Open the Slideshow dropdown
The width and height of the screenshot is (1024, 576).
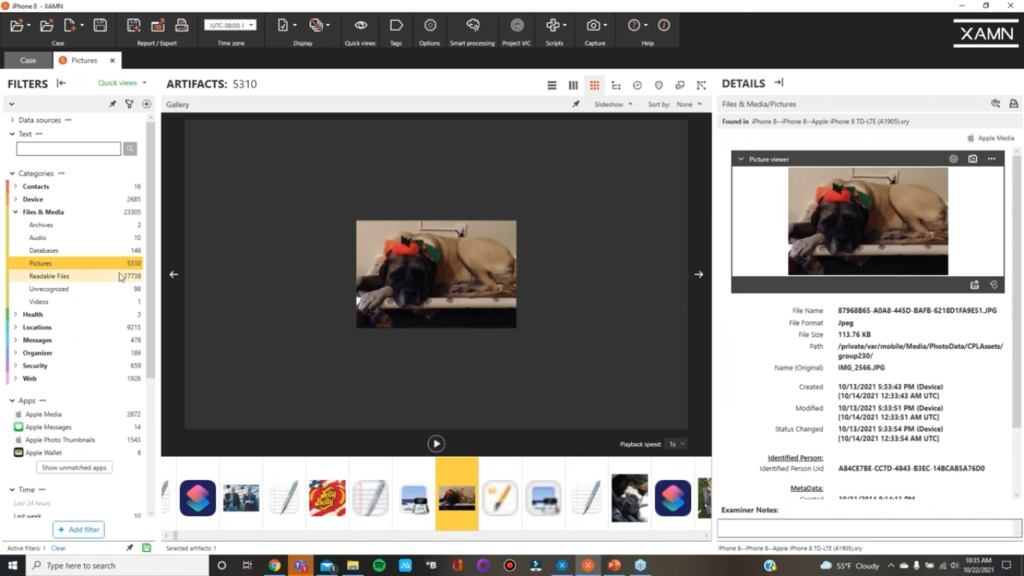pos(613,104)
